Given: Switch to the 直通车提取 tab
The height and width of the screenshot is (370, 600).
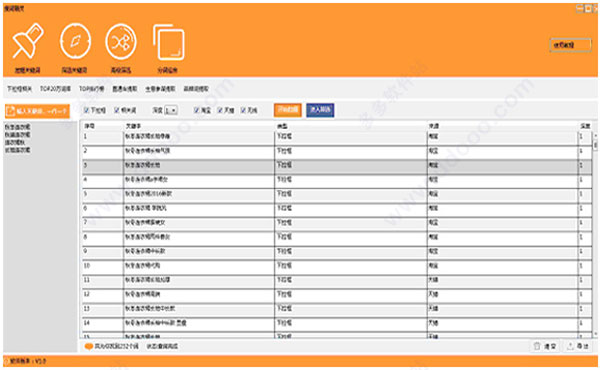Looking at the screenshot, I should point(125,89).
